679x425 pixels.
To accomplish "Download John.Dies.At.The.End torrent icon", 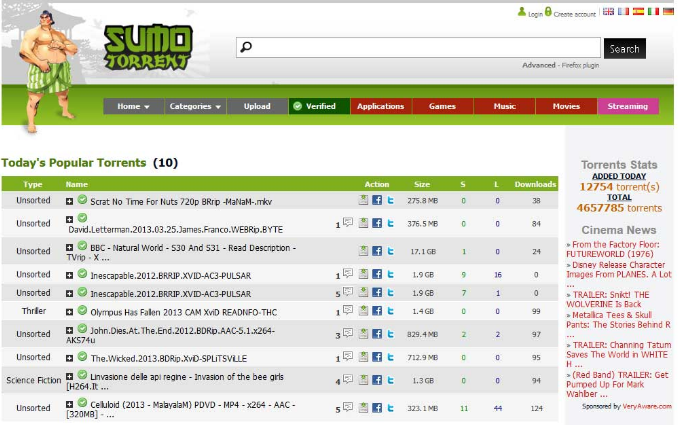I will [x=363, y=333].
